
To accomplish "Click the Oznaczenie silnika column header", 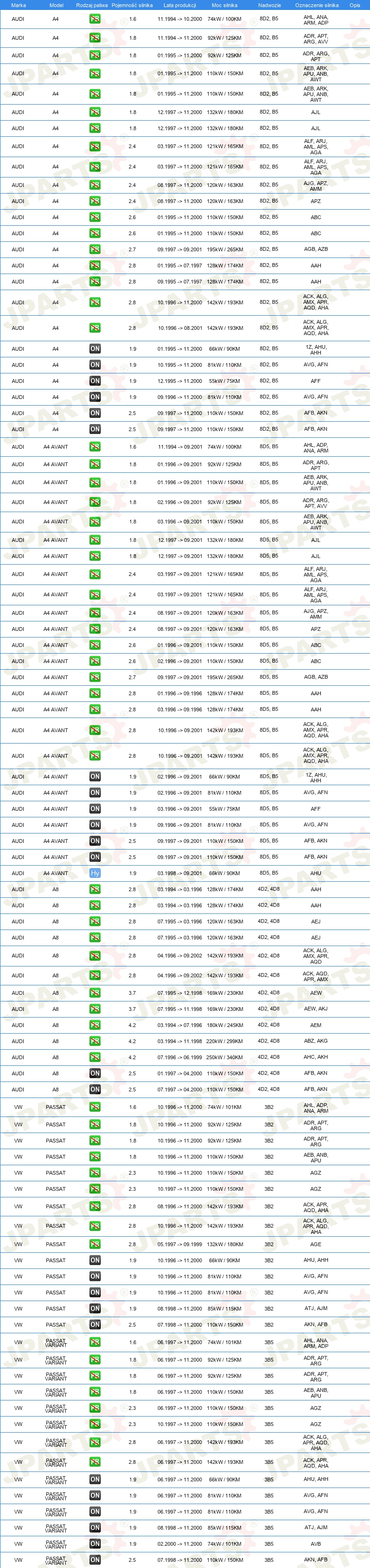I will coord(317,5).
